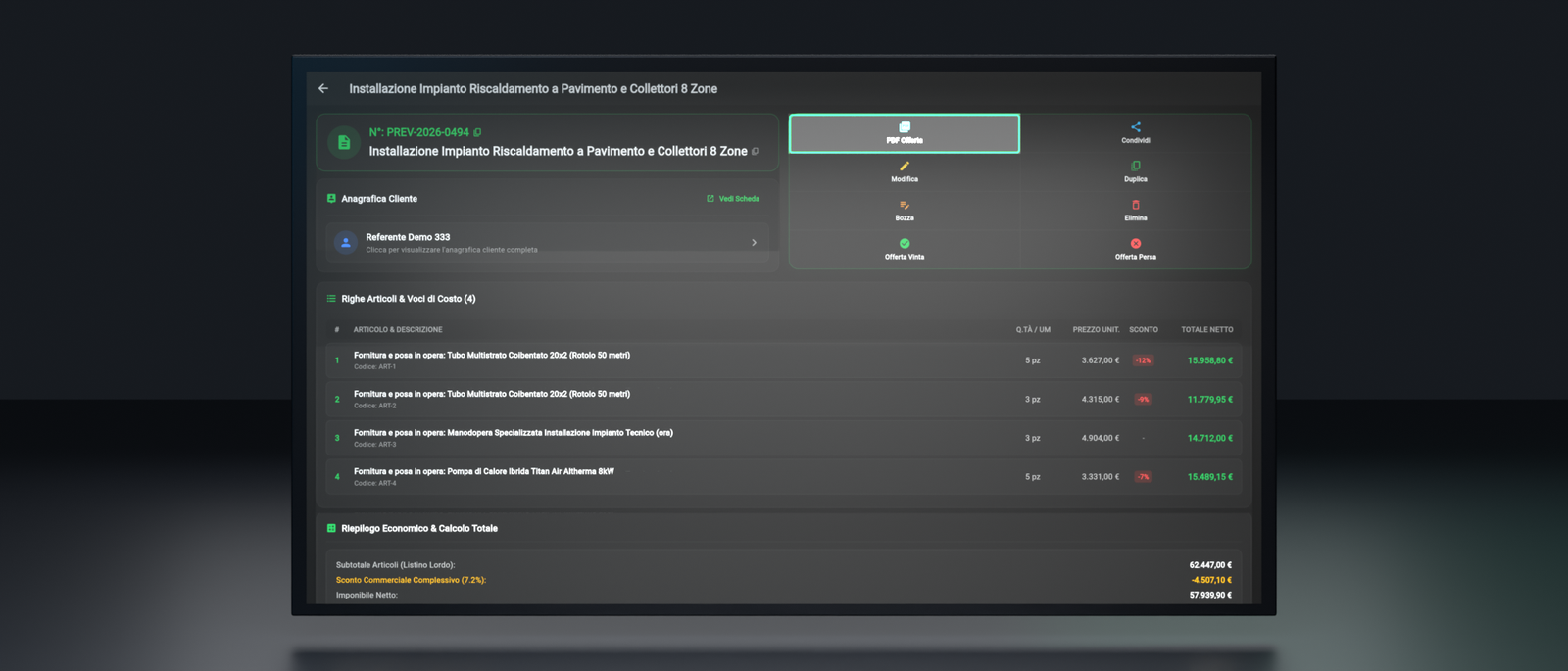This screenshot has height=671, width=1568.
Task: Click the Riepilogo Economico & Calcolo Totale heading
Action: tap(419, 528)
